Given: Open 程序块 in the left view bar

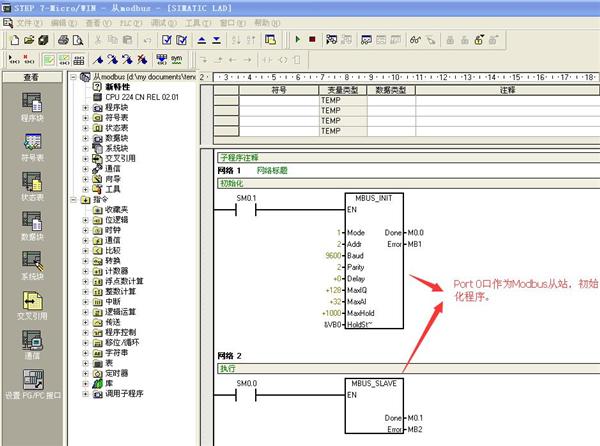Looking at the screenshot, I should (x=32, y=107).
